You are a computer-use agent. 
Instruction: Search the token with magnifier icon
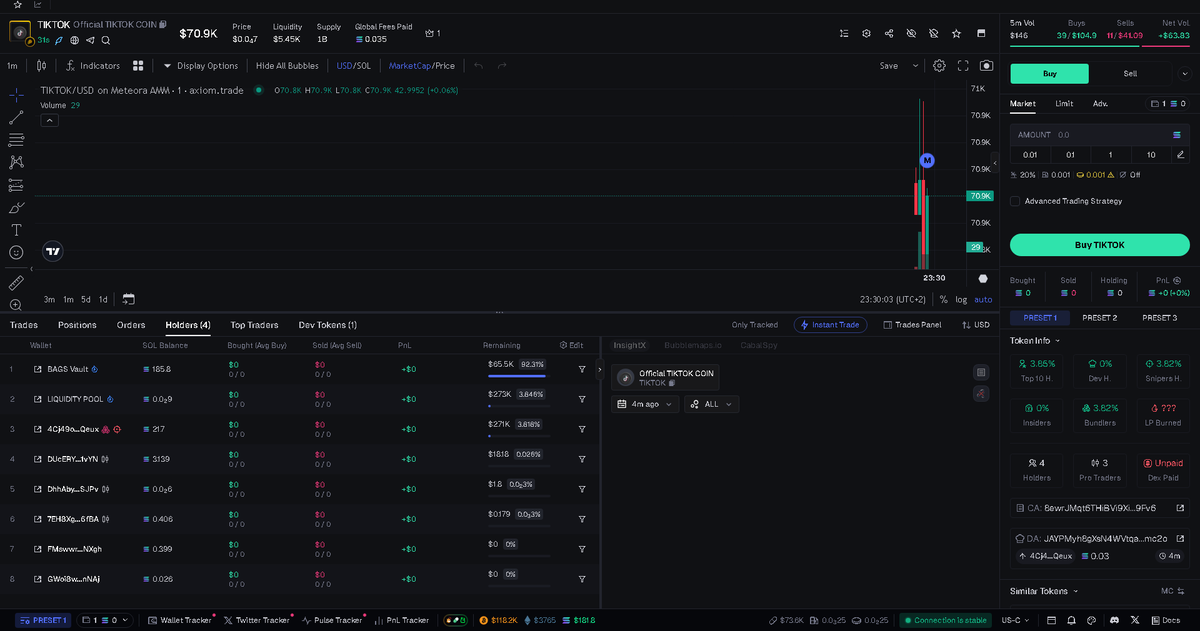click(106, 40)
